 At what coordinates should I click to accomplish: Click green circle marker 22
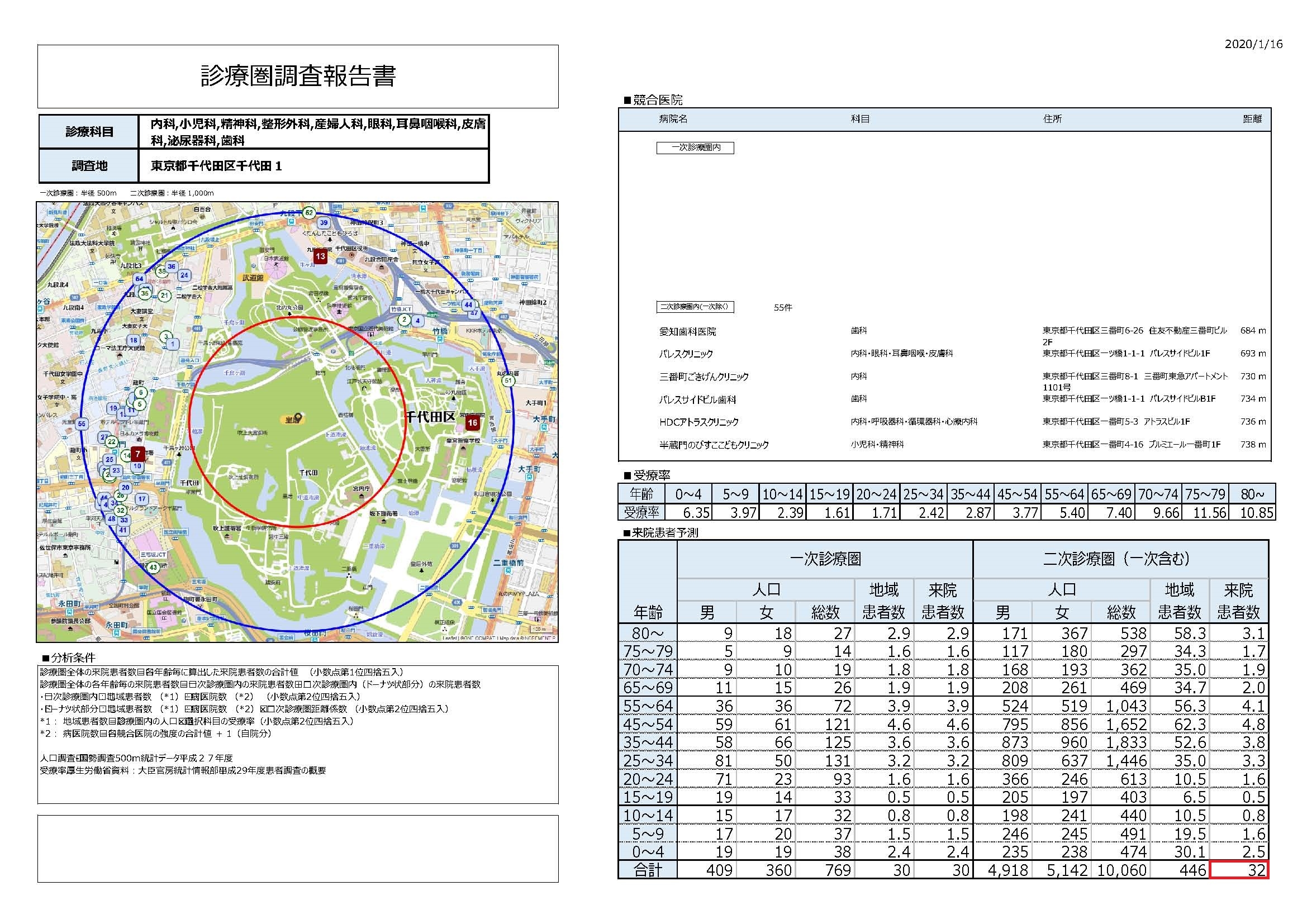[x=112, y=442]
